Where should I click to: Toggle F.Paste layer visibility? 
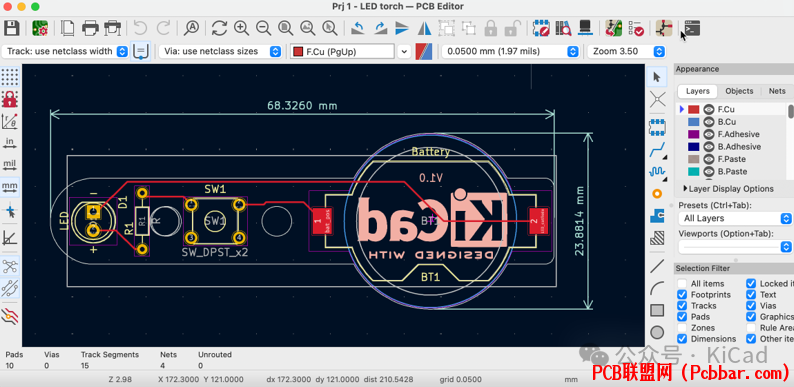708,159
